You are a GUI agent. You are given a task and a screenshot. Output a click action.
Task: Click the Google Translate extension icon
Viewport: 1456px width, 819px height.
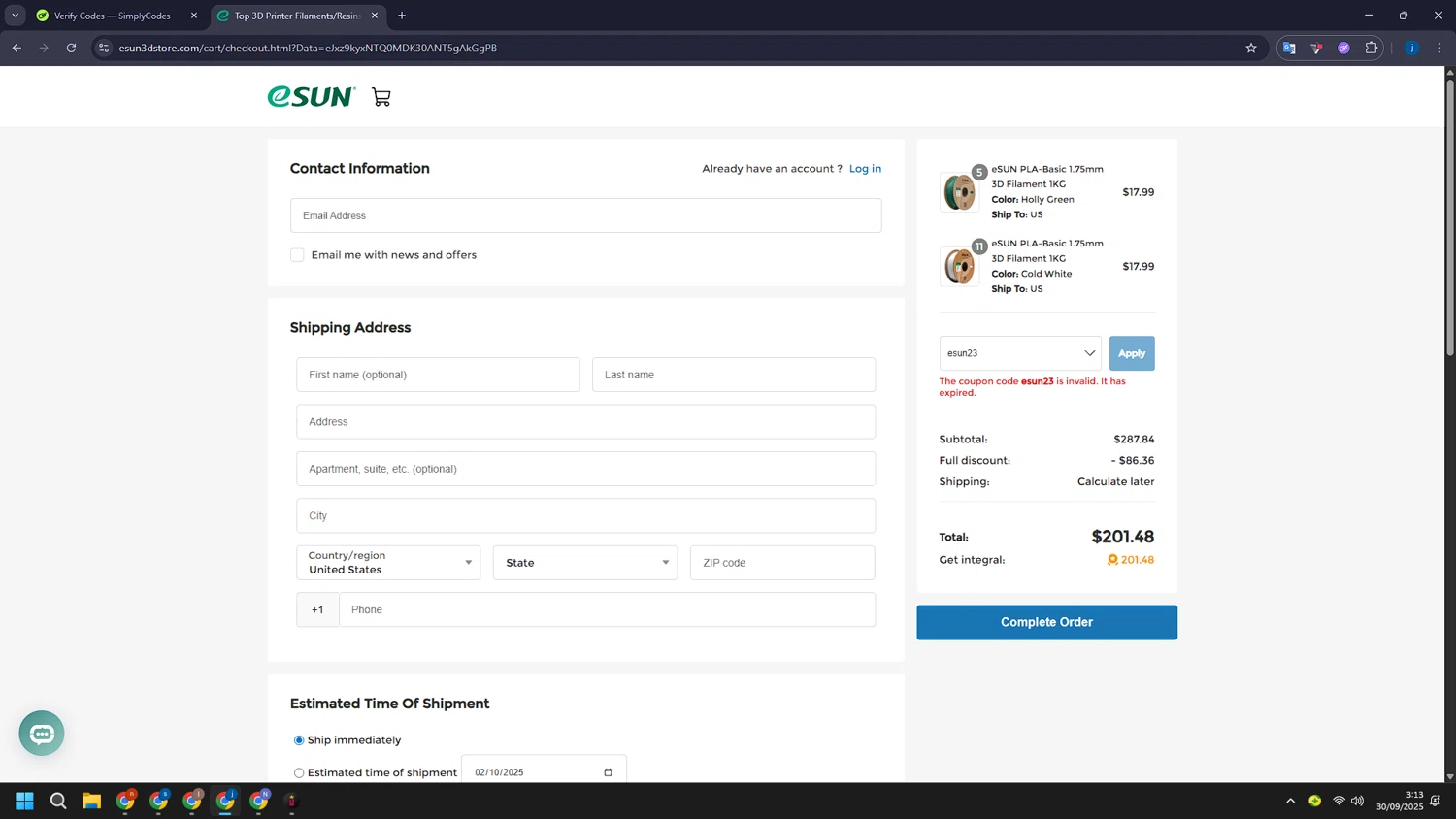[1289, 48]
